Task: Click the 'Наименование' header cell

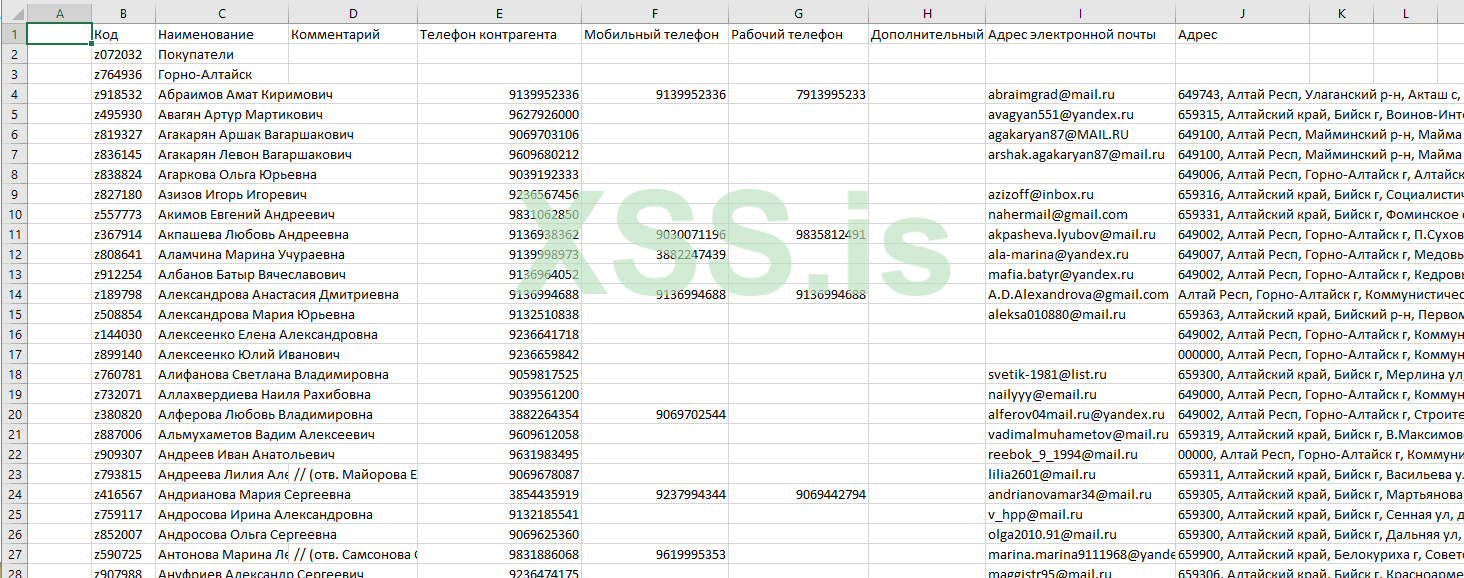Action: coord(222,34)
